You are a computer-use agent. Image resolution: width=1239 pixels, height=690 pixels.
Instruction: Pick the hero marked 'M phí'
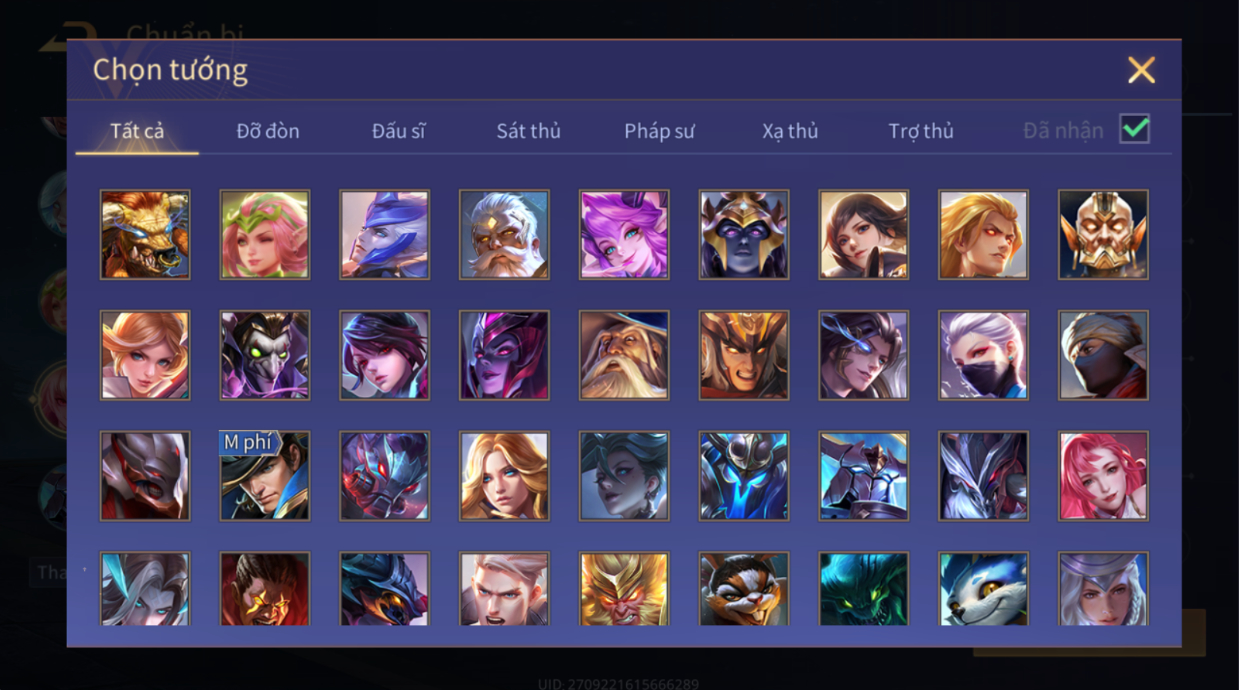pos(265,476)
